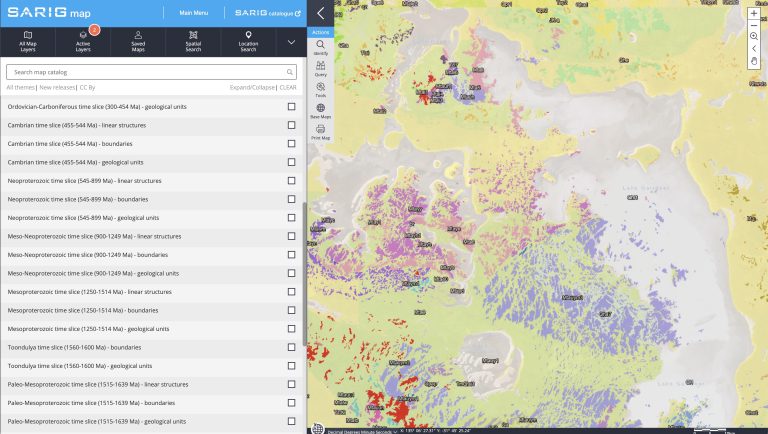Tick Mesoproterozoic time slice linear structures checkbox
Screen dimensions: 768x434
click(x=291, y=292)
